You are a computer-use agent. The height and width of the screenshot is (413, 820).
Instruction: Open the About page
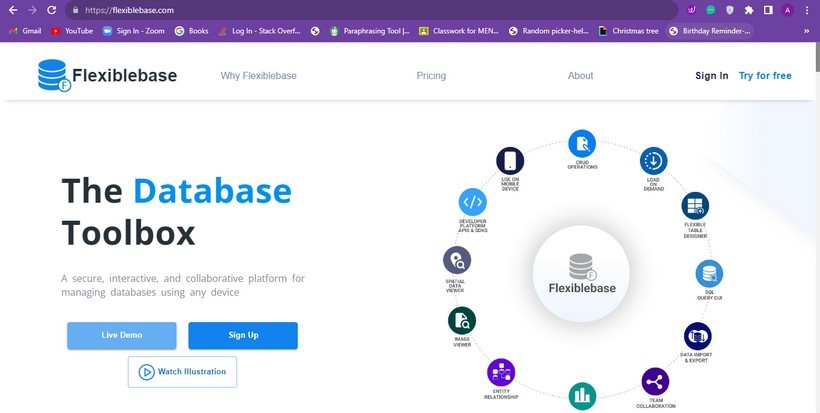coord(580,76)
